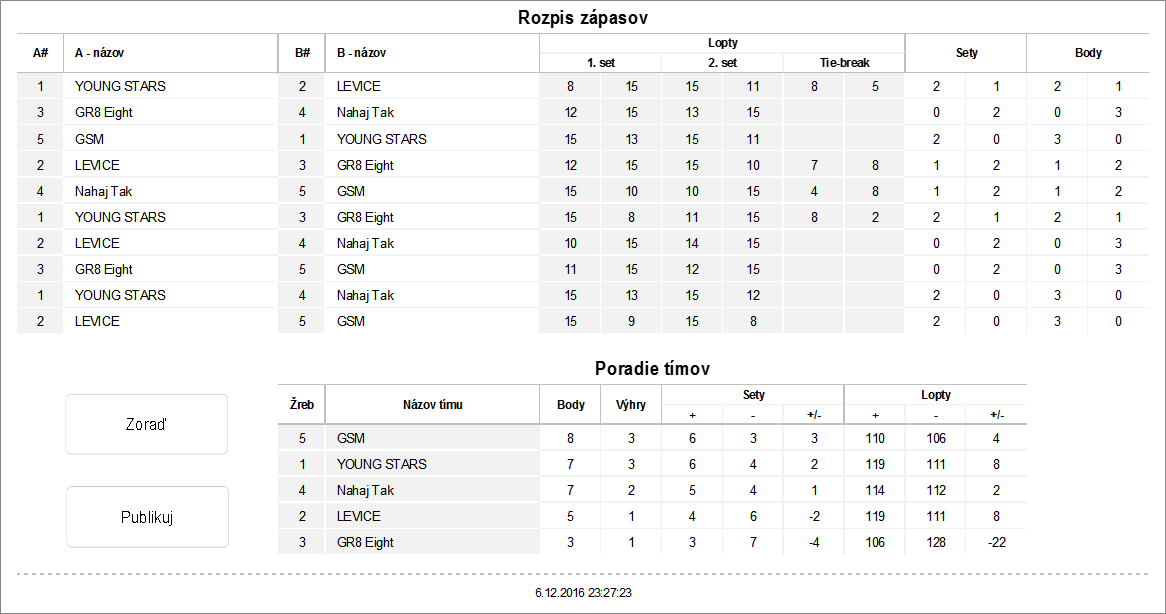Click GR8 Eight in the standings table
This screenshot has width=1166, height=614.
[x=365, y=542]
